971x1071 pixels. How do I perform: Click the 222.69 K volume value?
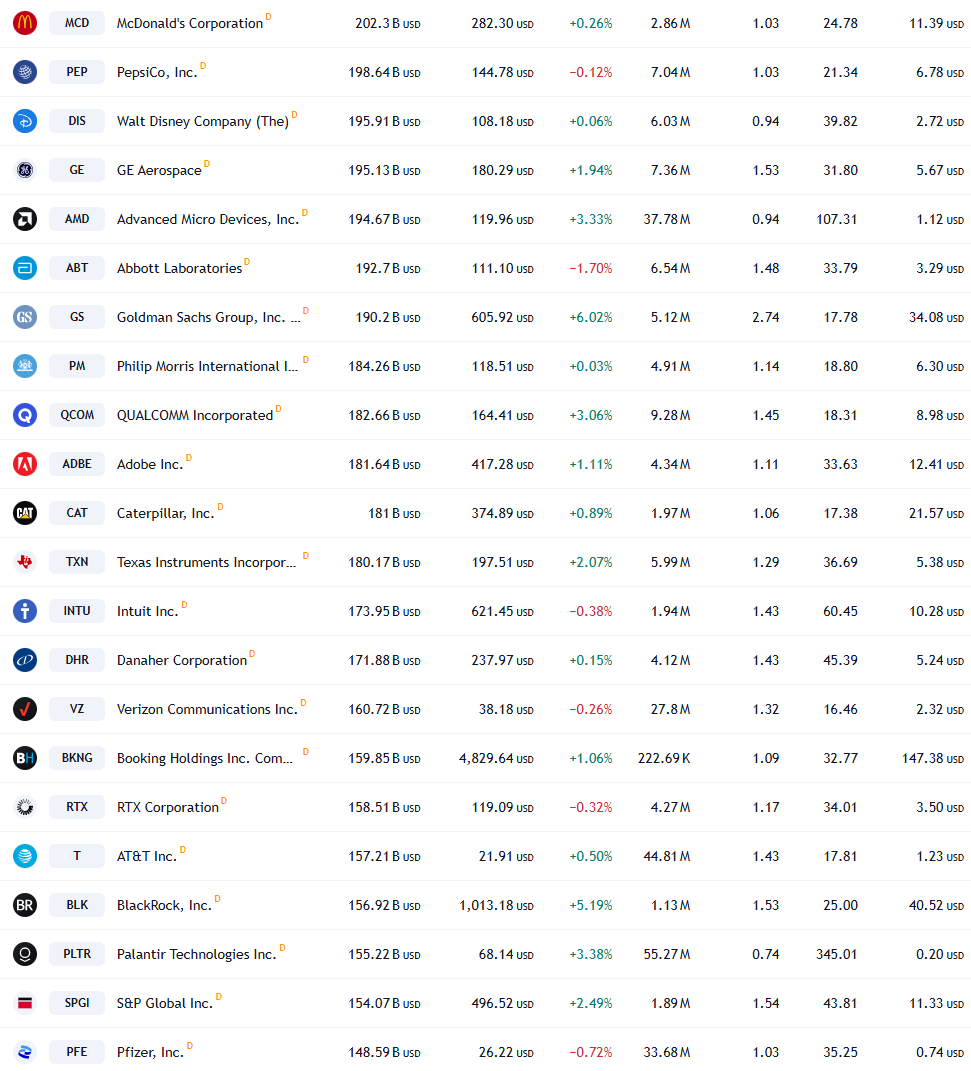point(664,759)
